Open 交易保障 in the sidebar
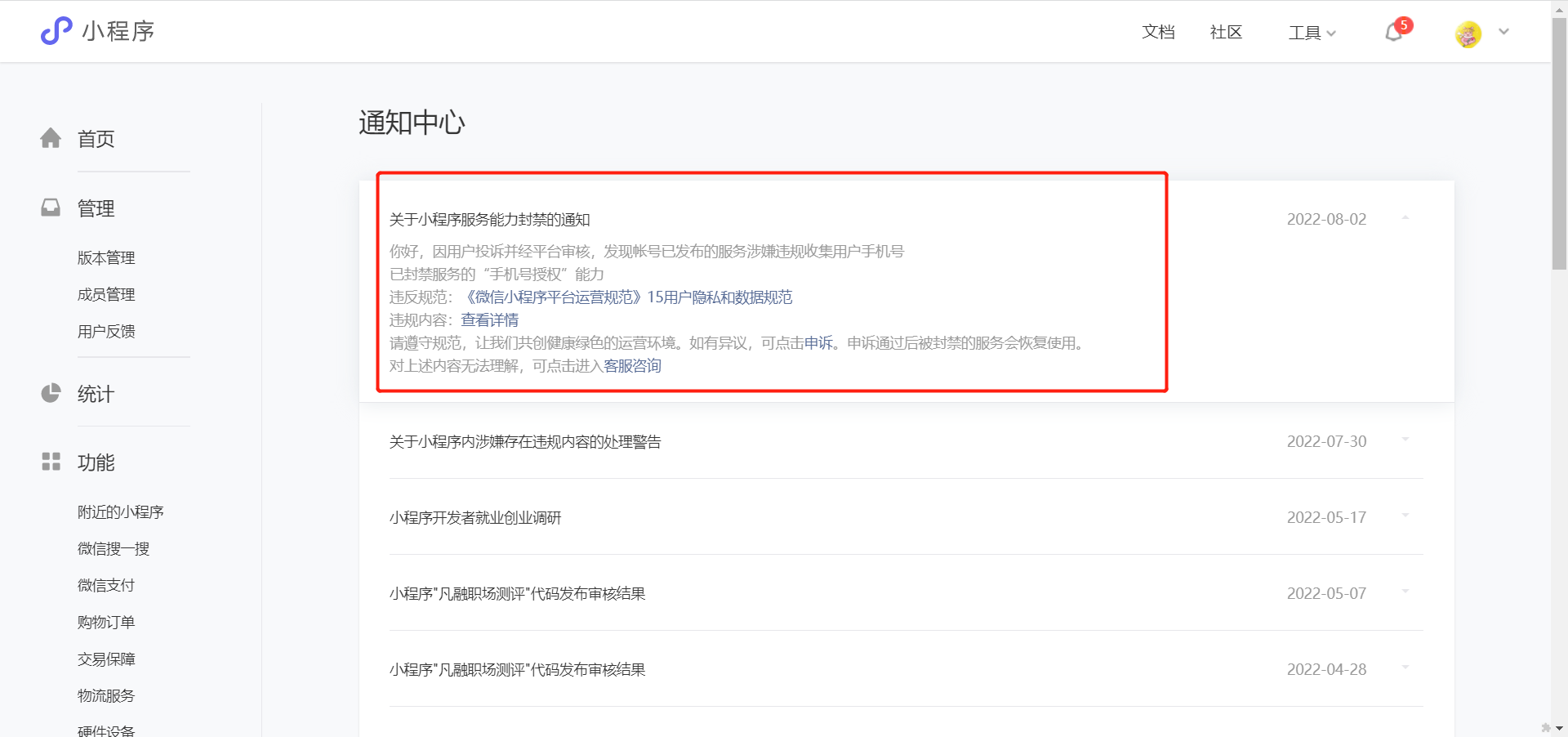The width and height of the screenshot is (1568, 737). [x=106, y=659]
